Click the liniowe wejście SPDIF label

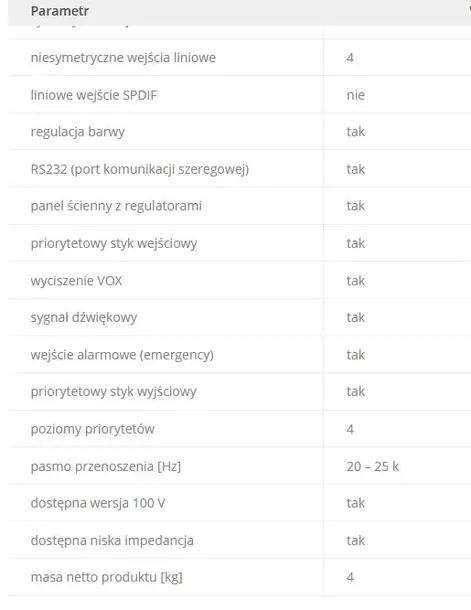point(94,95)
